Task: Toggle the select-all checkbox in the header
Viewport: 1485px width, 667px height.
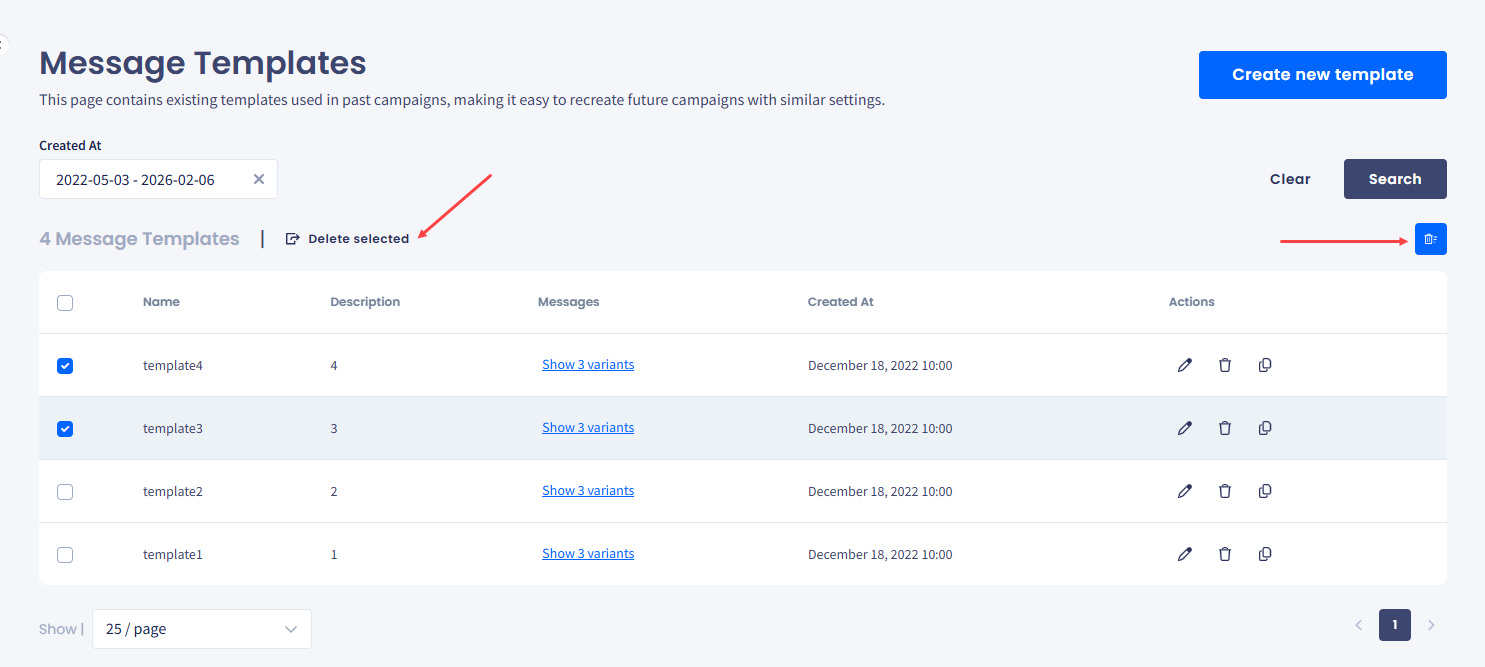Action: pos(65,302)
